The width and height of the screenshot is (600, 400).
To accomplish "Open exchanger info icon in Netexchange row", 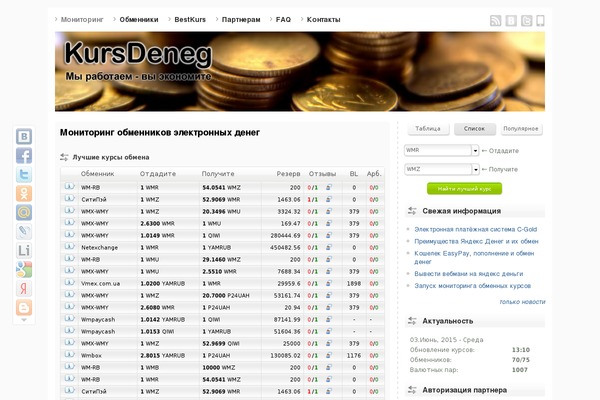I will point(69,247).
